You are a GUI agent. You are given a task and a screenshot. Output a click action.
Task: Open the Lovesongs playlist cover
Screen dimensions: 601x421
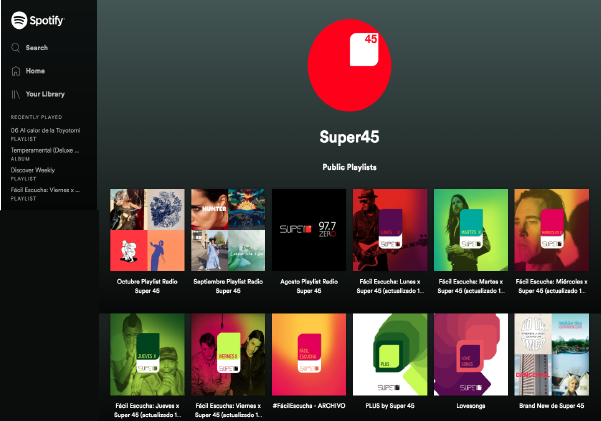471,354
